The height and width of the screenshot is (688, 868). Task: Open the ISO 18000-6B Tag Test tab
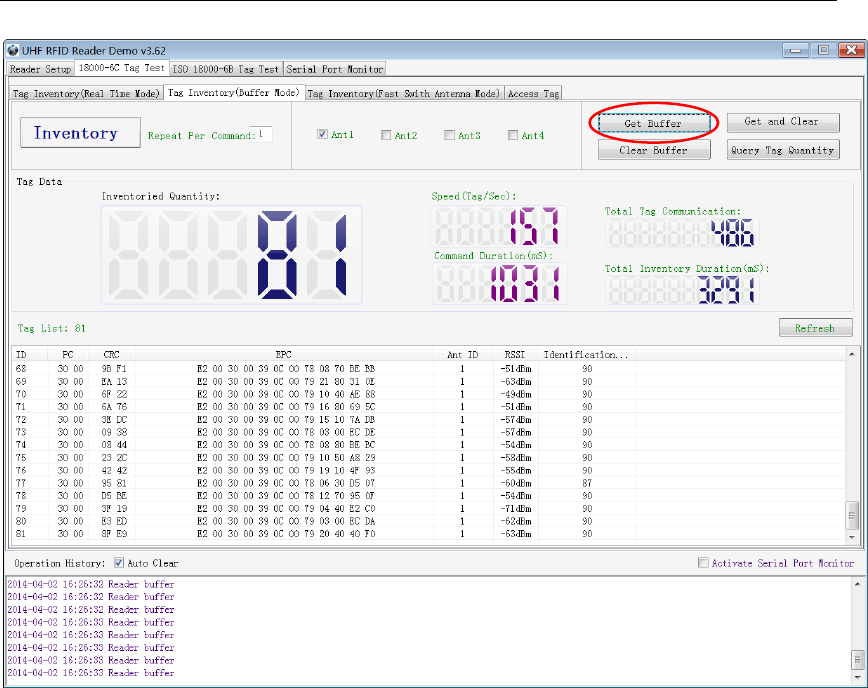click(226, 69)
